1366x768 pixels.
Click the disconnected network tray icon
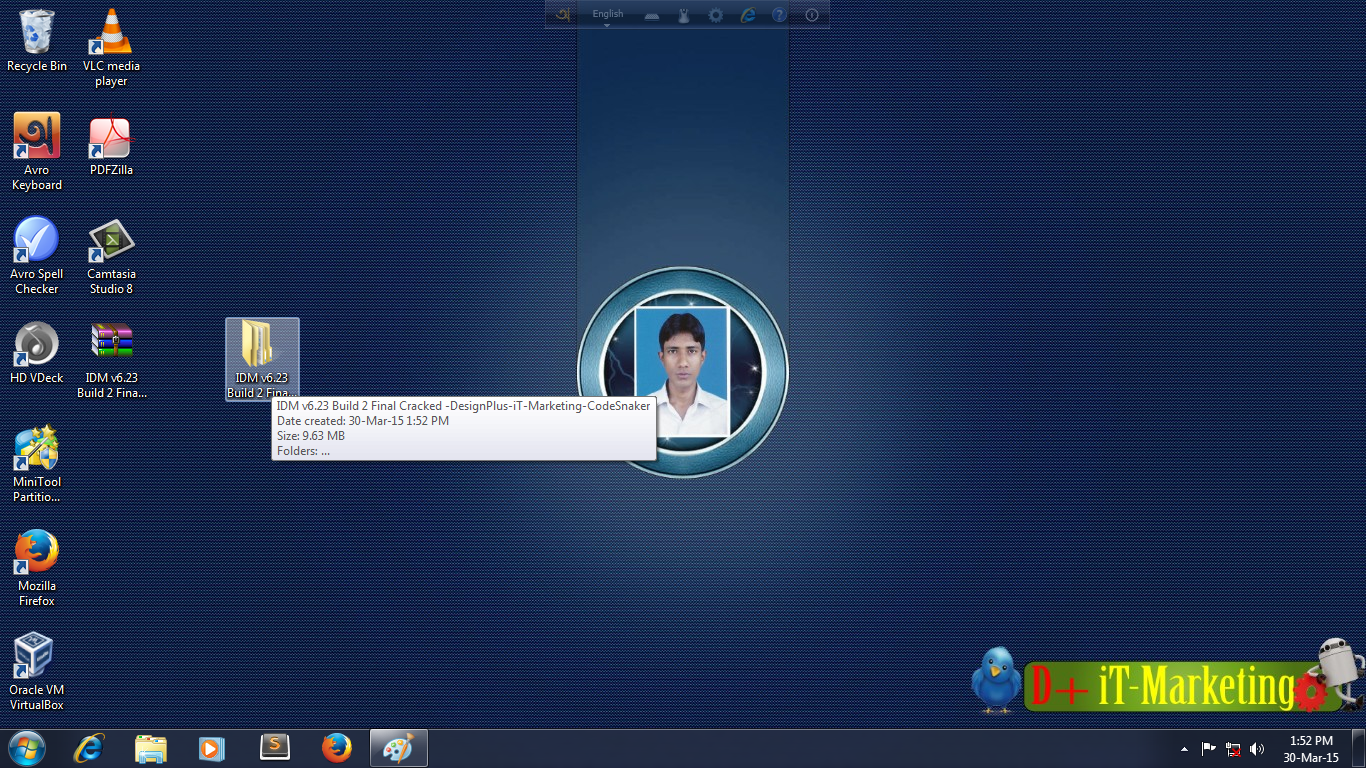click(1233, 749)
